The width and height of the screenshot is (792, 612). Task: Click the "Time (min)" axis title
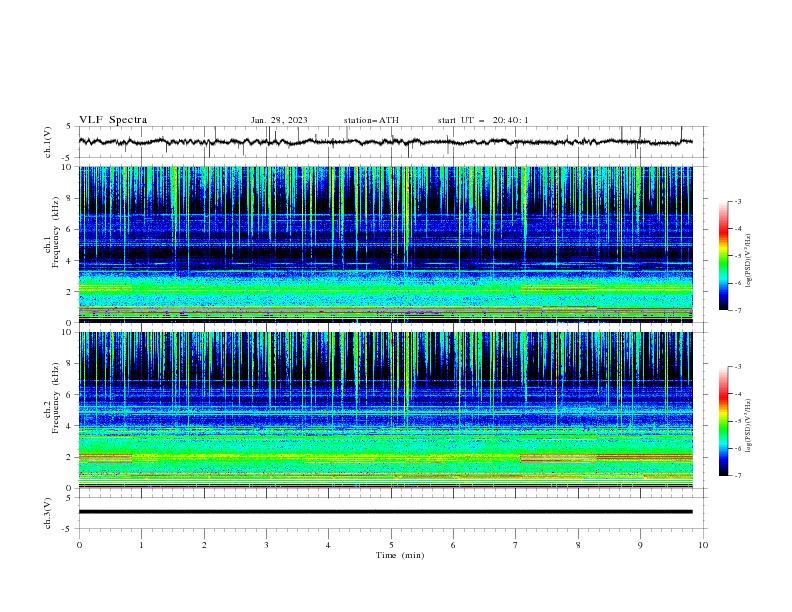tap(400, 555)
